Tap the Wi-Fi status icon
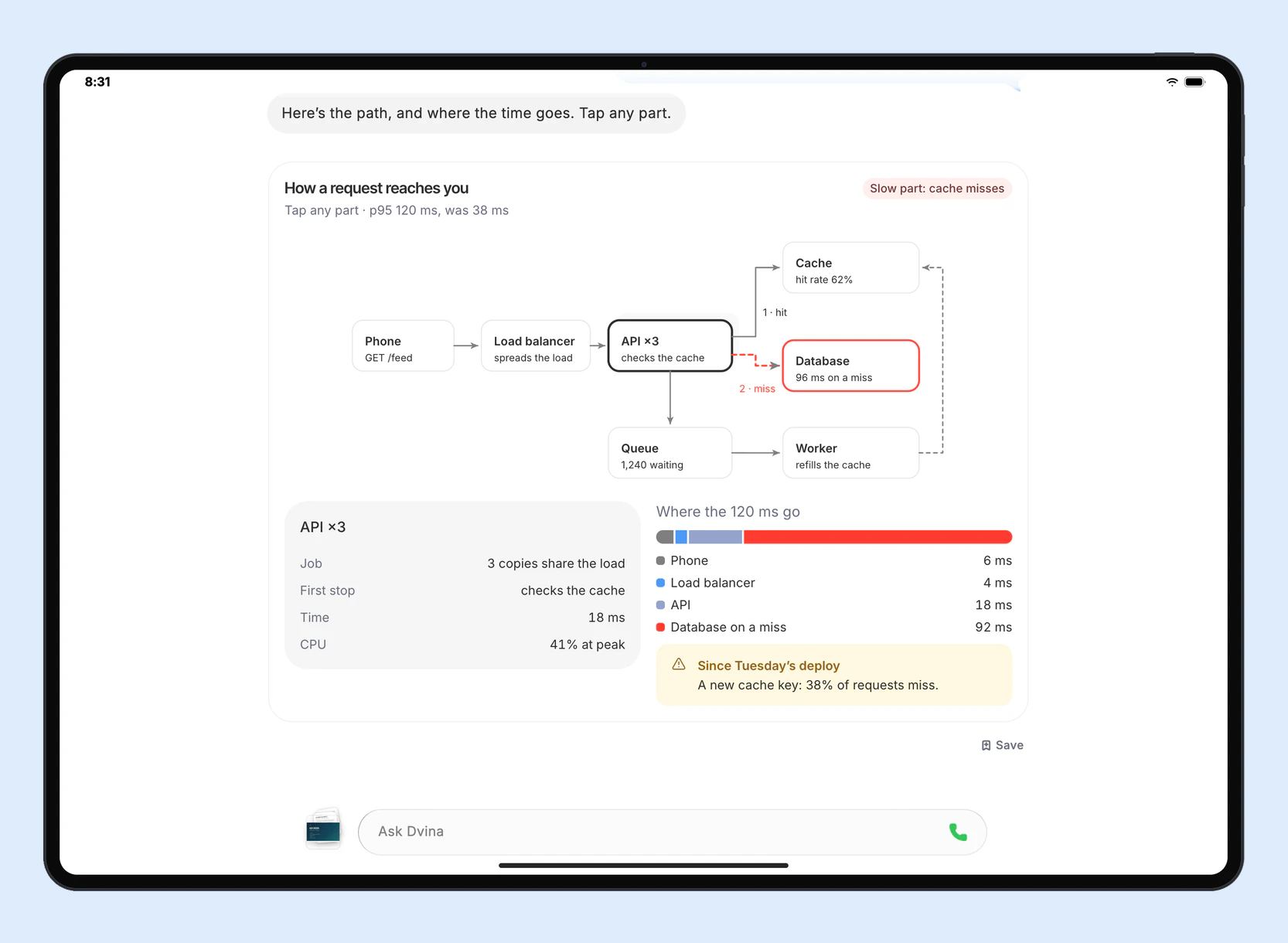This screenshot has height=943, width=1288. coord(1172,82)
